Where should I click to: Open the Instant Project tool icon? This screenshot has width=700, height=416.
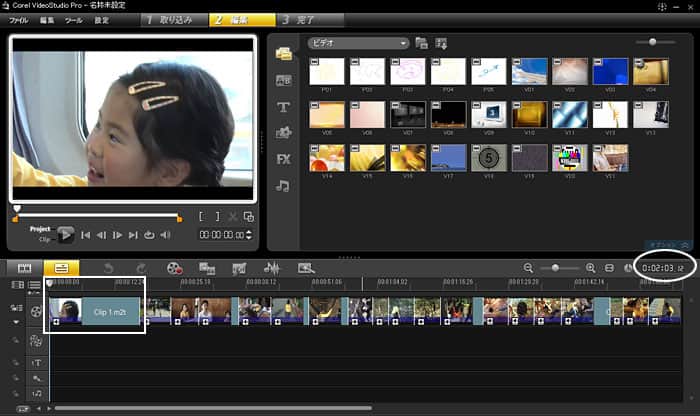pyautogui.click(x=306, y=268)
